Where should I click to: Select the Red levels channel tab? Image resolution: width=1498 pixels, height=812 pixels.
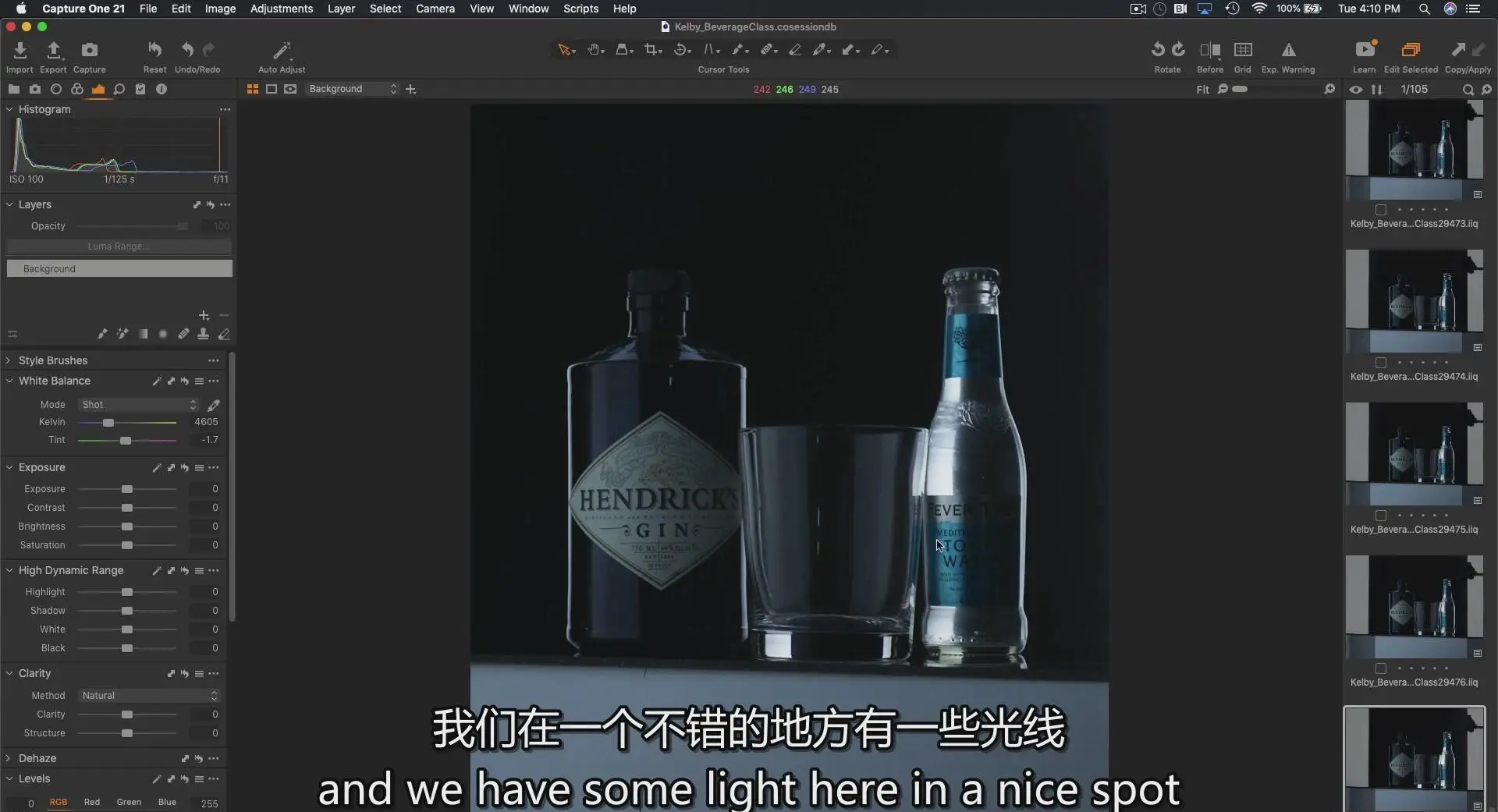(x=92, y=802)
